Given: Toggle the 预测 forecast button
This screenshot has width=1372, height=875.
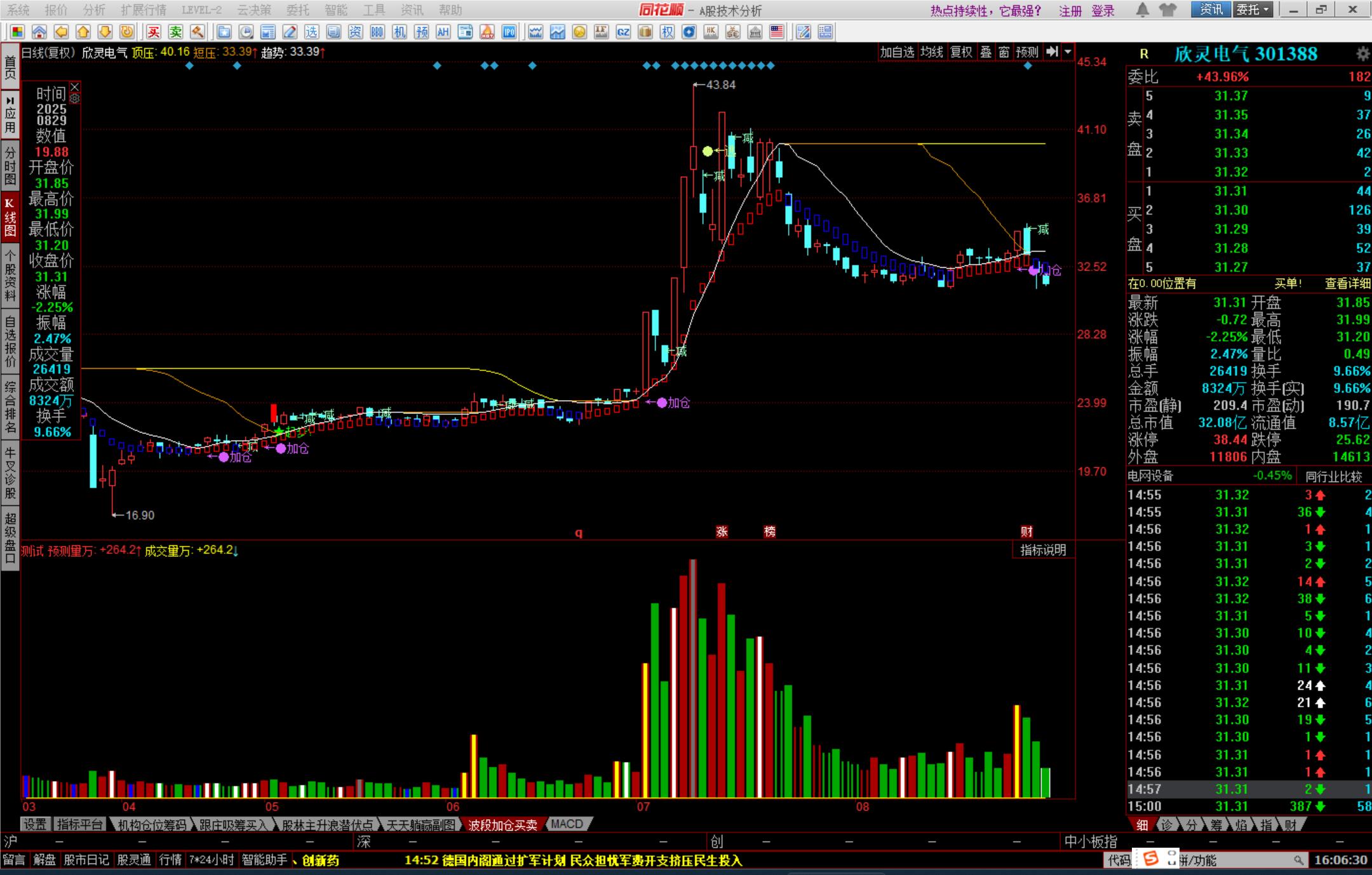Looking at the screenshot, I should 1026,52.
